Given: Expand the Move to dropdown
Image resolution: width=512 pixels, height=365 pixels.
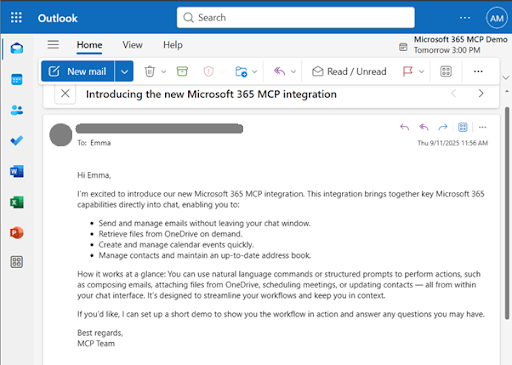Looking at the screenshot, I should [255, 71].
